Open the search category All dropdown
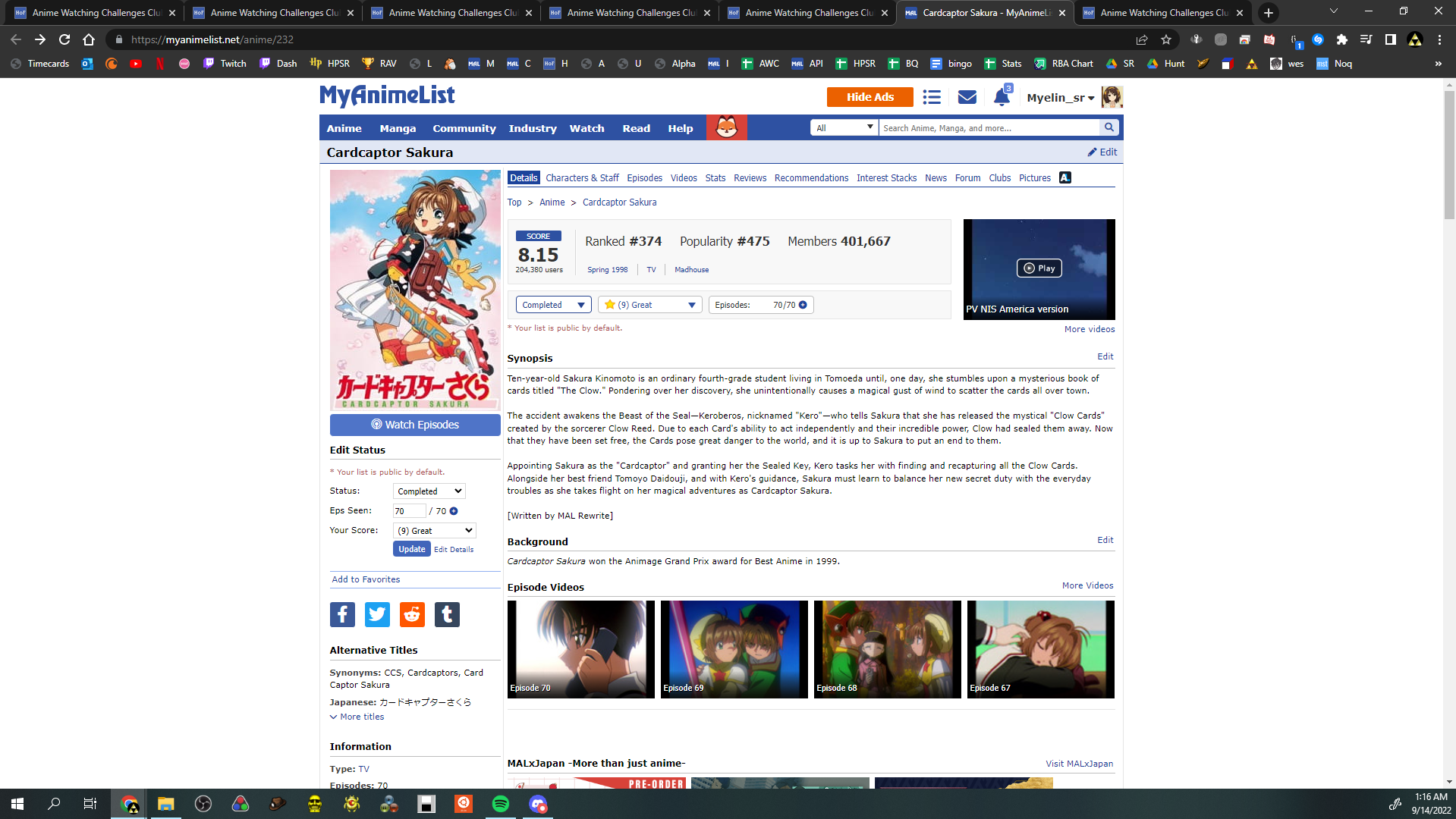Viewport: 1456px width, 819px height. [844, 127]
